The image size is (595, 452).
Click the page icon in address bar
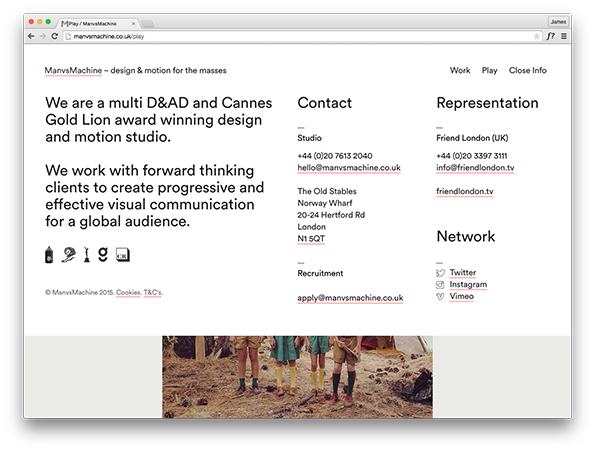coord(68,36)
